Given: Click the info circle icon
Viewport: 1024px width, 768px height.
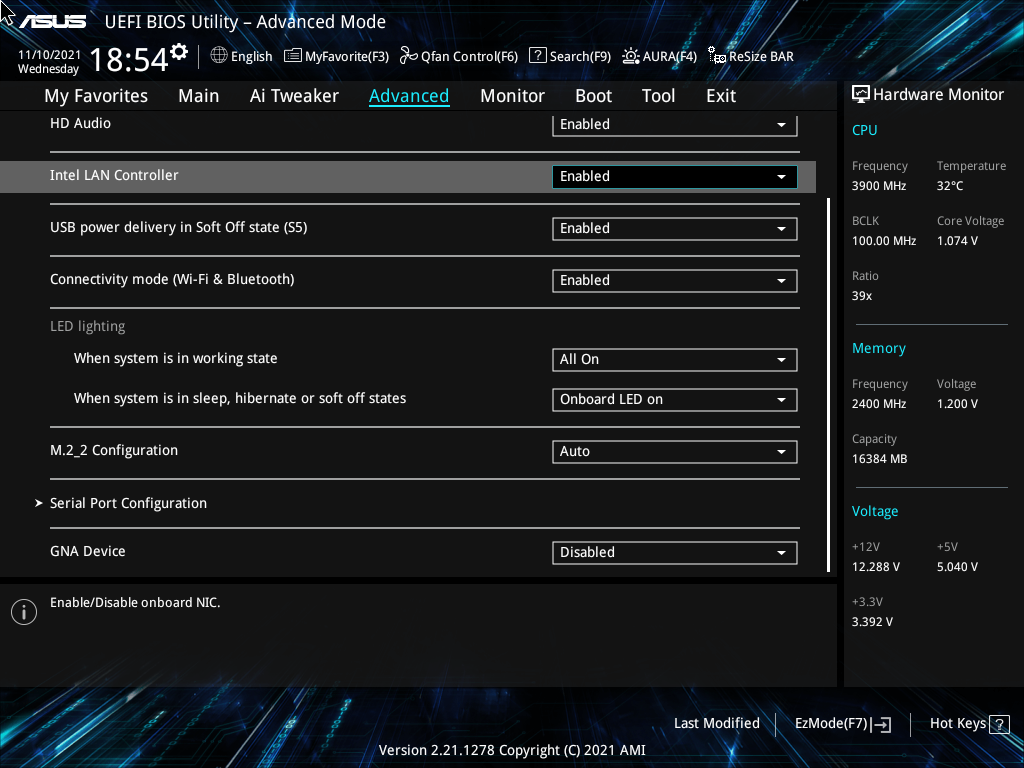Looking at the screenshot, I should point(24,612).
